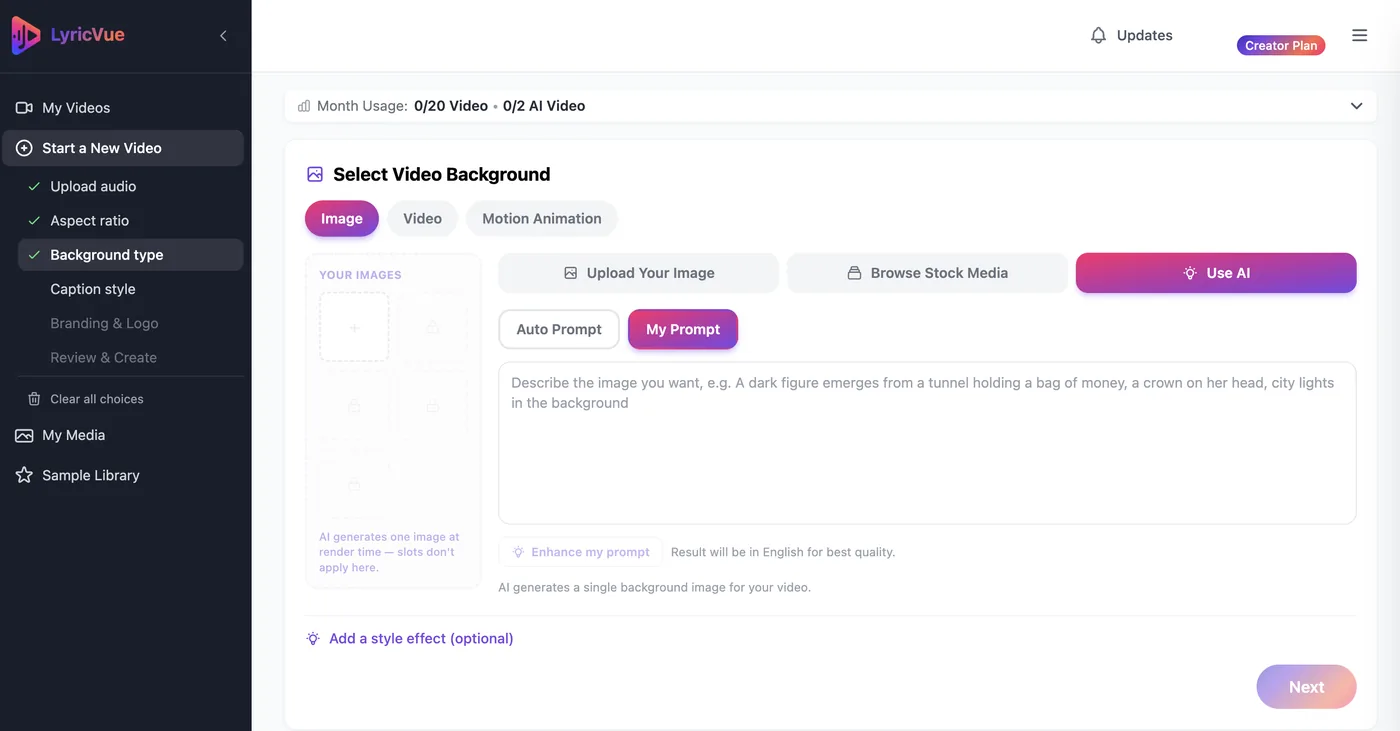Select Background type step
This screenshot has height=731, width=1400.
130,255
